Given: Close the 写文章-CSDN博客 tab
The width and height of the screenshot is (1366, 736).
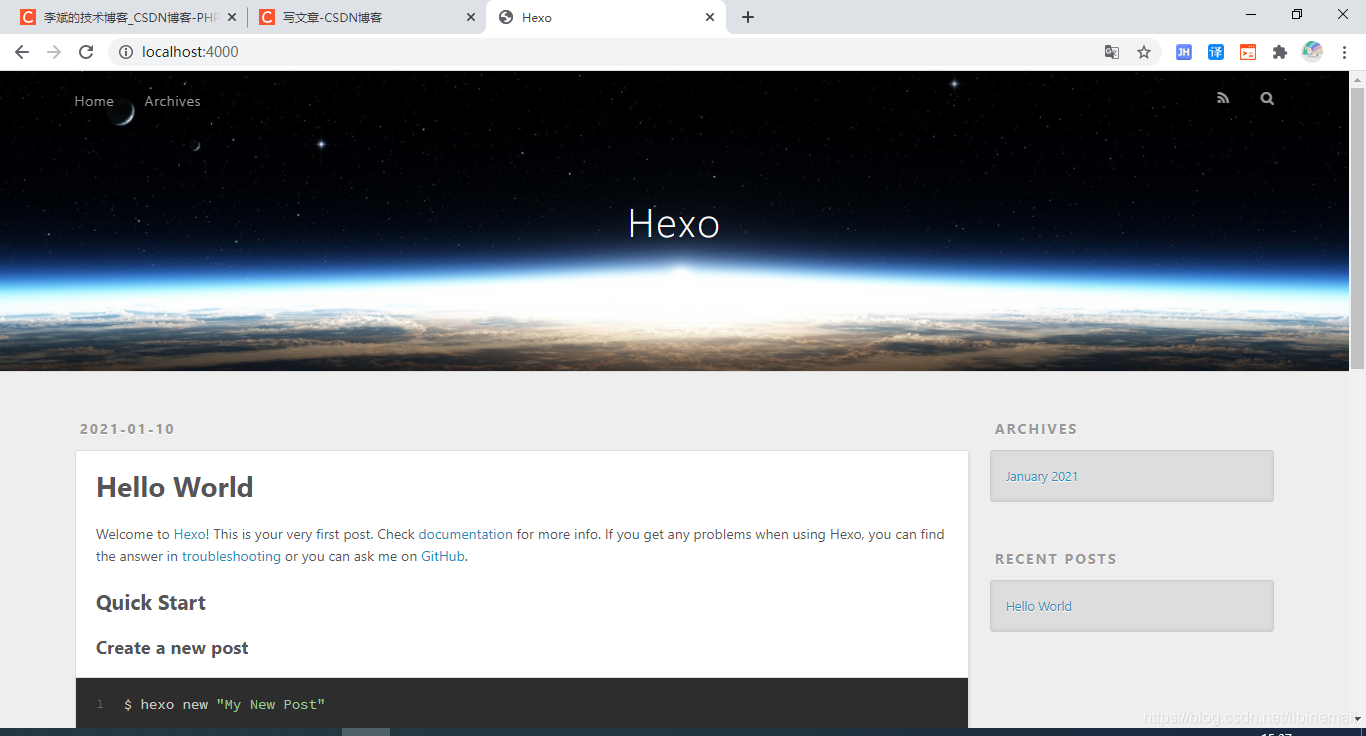Looking at the screenshot, I should (x=471, y=17).
